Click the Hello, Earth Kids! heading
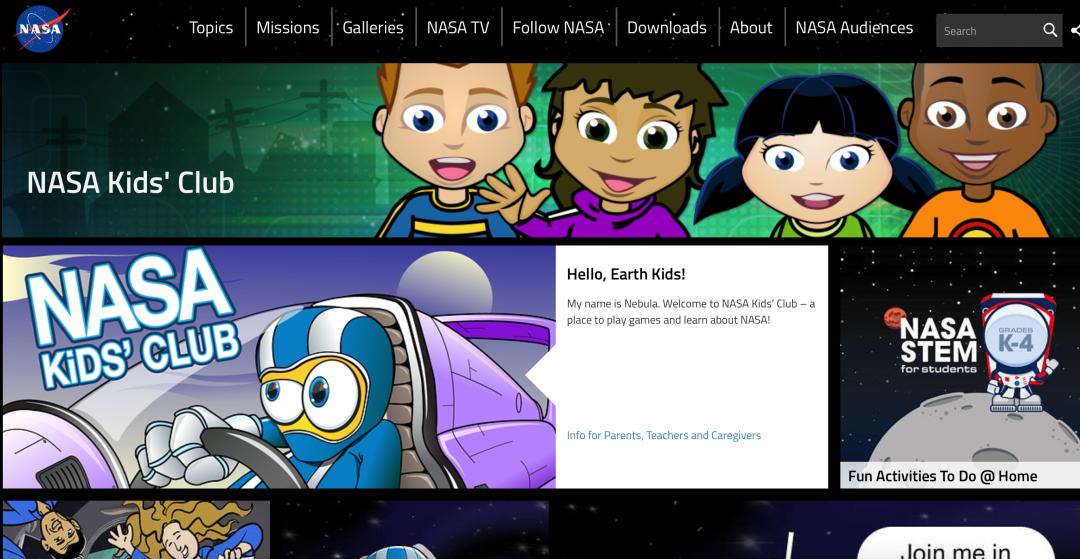This screenshot has width=1080, height=559. click(626, 274)
